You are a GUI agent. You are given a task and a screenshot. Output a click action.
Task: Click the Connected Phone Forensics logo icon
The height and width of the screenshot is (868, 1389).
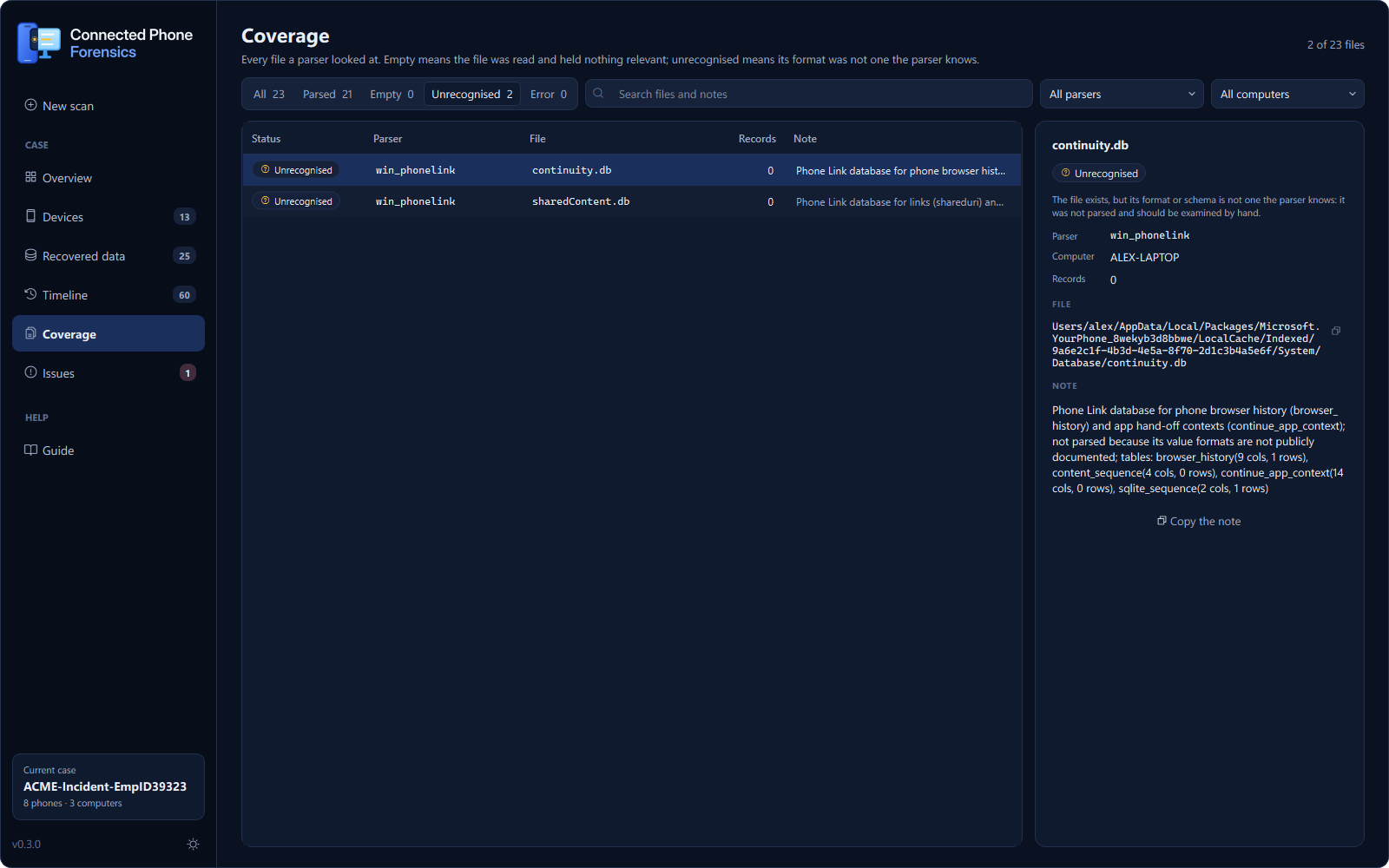[x=39, y=43]
